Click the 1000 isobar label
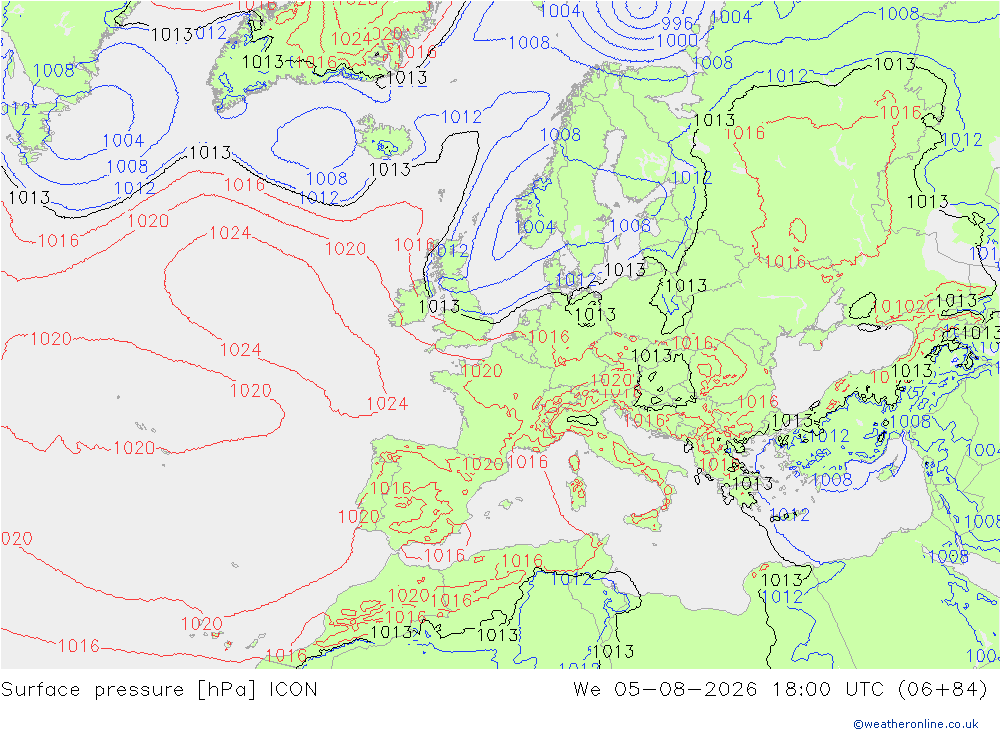Screen dimensions: 1000x733 click(677, 40)
